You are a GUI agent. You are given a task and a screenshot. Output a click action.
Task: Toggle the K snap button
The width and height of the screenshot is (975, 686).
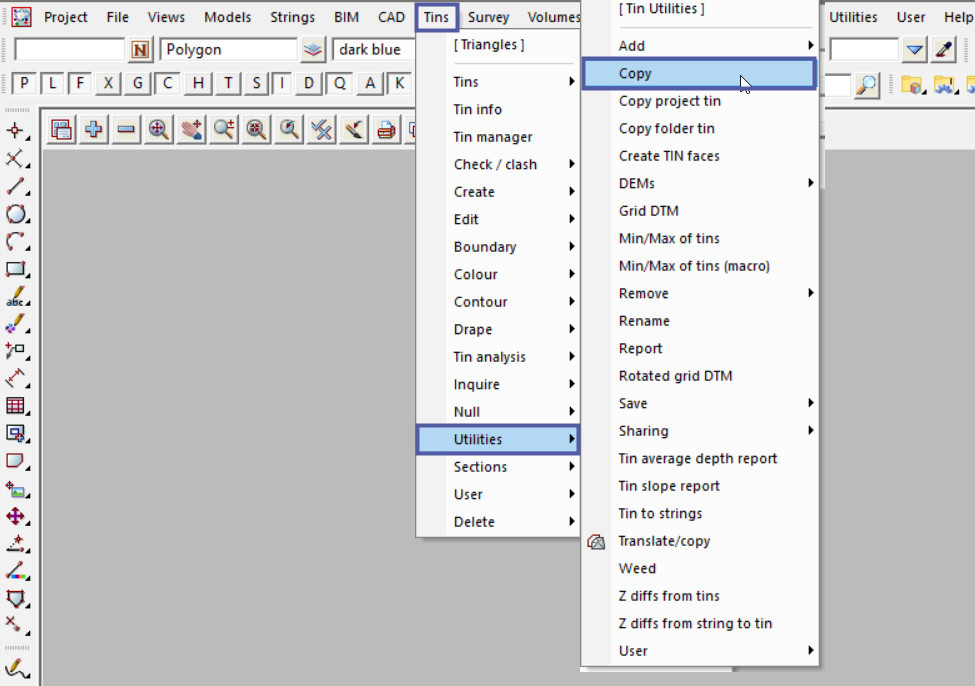pos(400,83)
